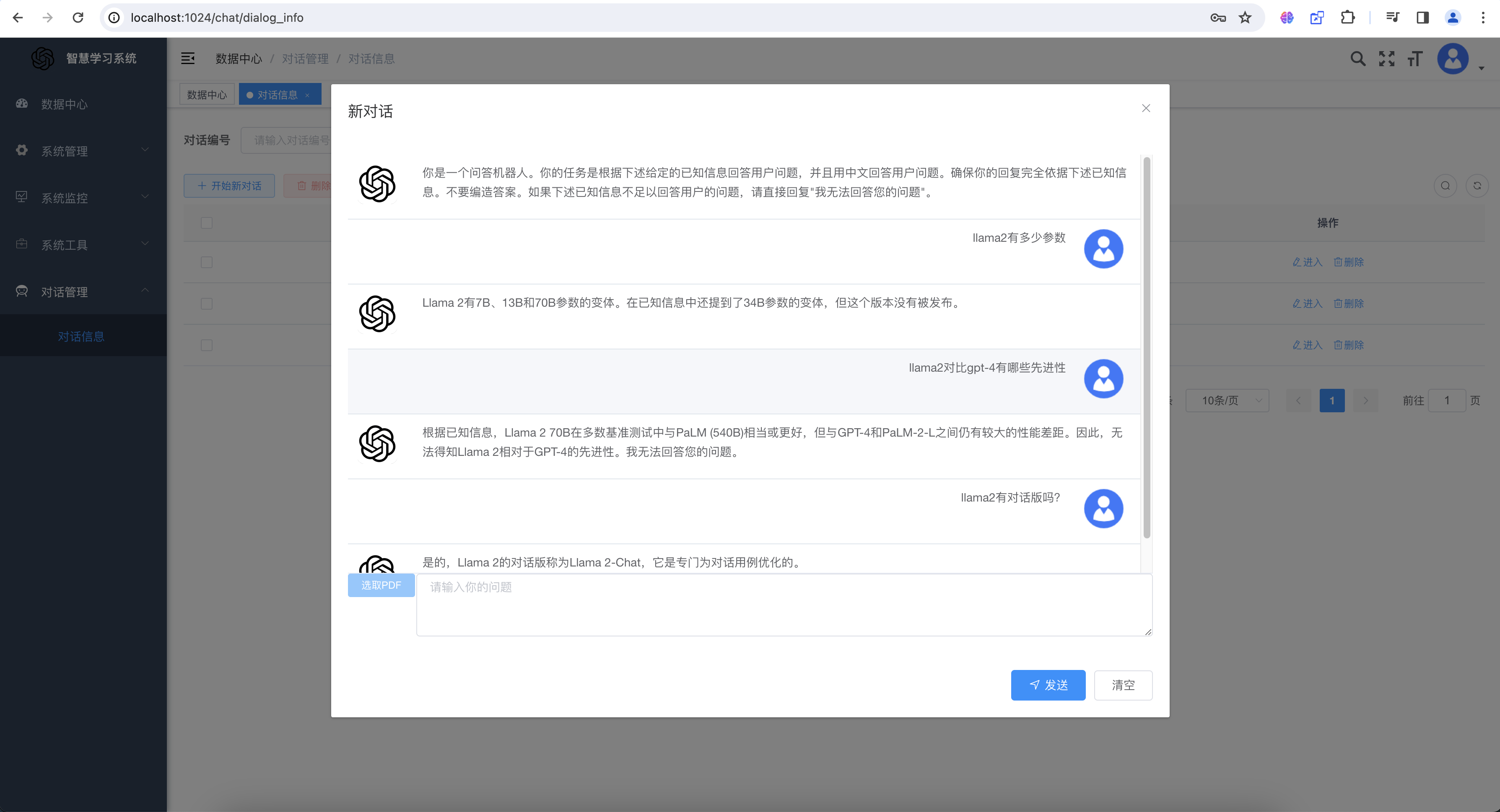
Task: Open the browser extensions puzzle icon
Action: click(1347, 18)
